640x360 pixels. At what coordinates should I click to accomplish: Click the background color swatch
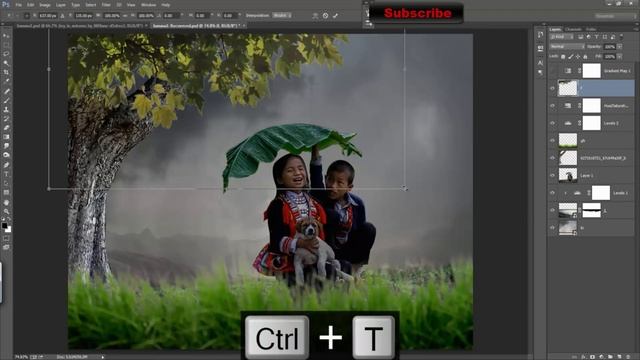click(x=8, y=229)
